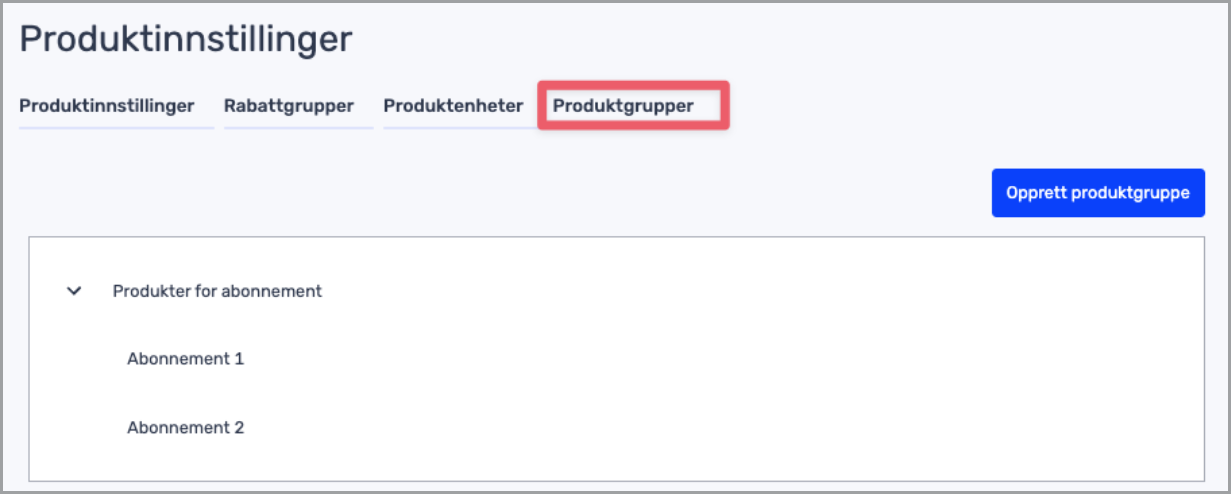Click the Produktinnstillinger page heading

click(x=186, y=40)
